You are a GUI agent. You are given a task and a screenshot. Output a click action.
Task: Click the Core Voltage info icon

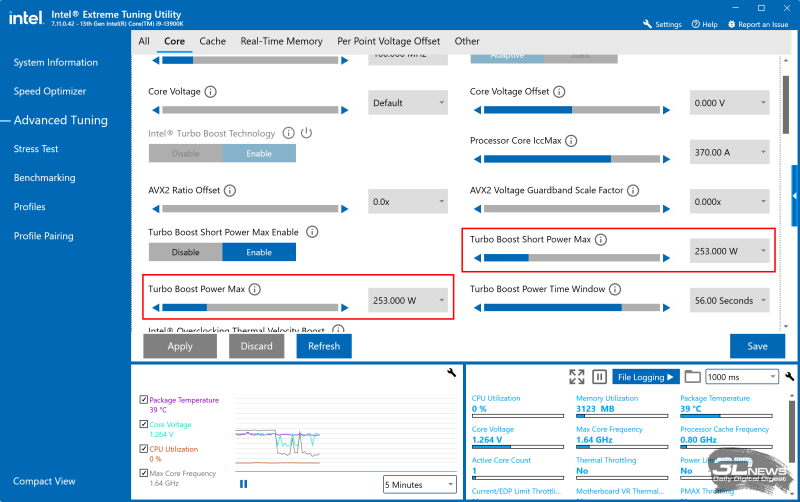click(210, 92)
